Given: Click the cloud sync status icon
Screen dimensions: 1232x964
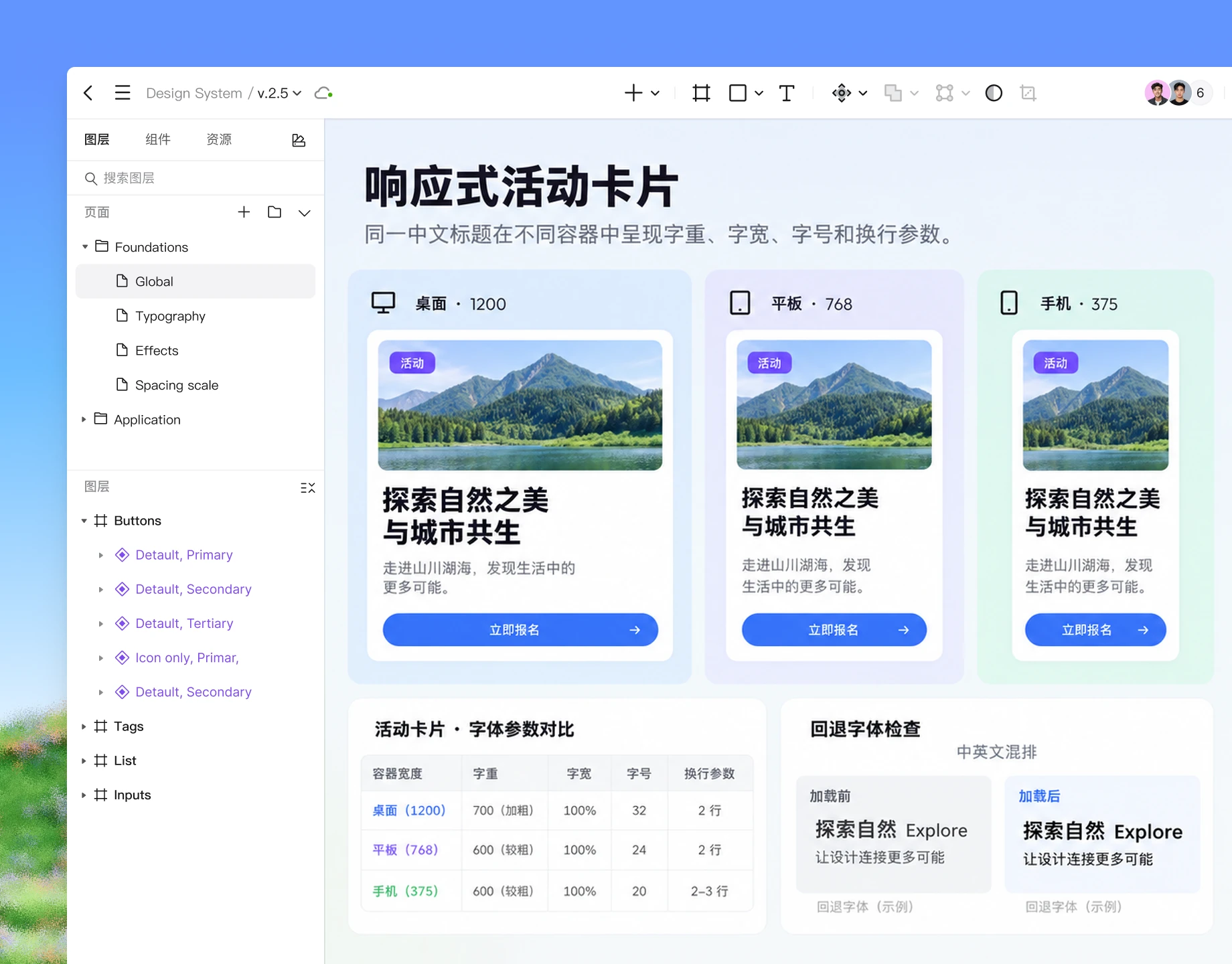Looking at the screenshot, I should click(x=323, y=93).
